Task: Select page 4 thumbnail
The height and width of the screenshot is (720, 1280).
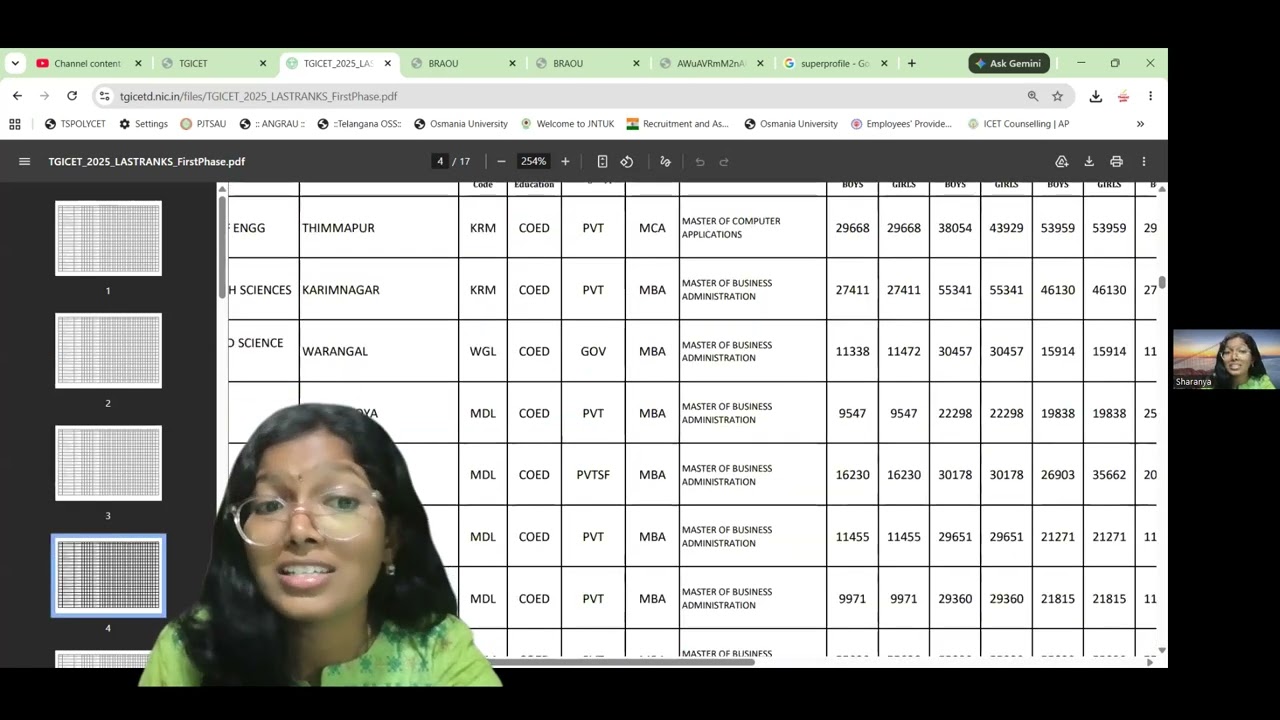Action: pyautogui.click(x=108, y=576)
